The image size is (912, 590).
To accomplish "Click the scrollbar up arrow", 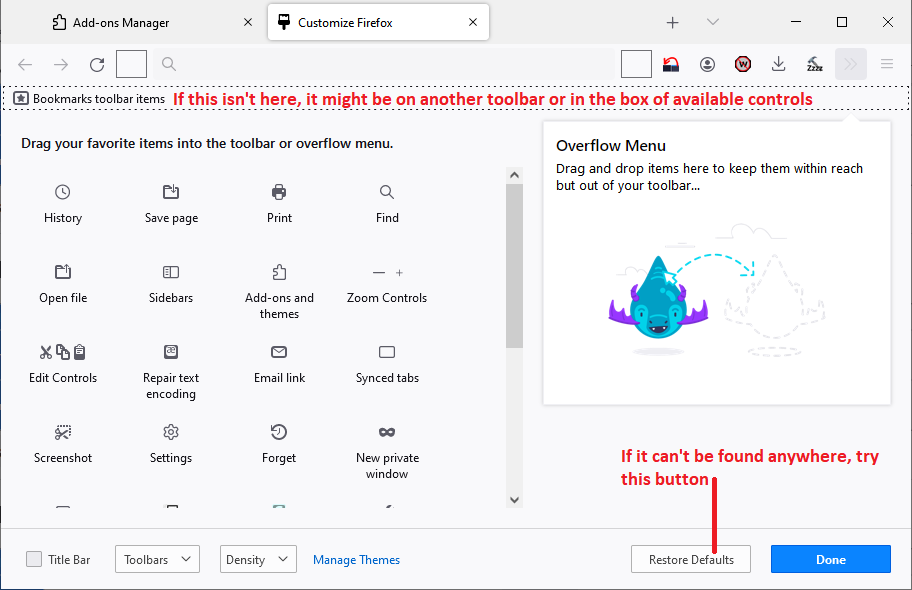I will coord(514,175).
